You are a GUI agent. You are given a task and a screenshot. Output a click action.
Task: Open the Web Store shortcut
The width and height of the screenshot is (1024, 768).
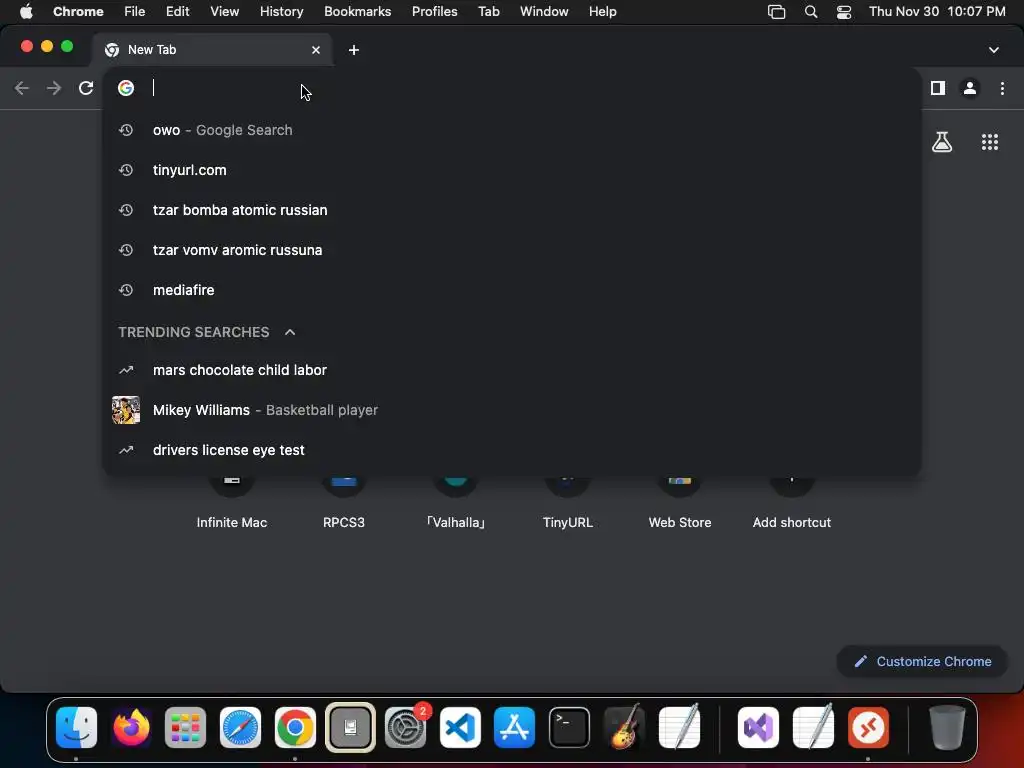click(680, 504)
